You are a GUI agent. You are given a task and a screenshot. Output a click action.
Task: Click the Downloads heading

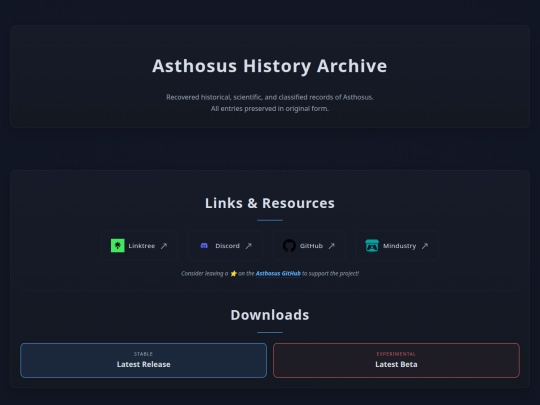pyautogui.click(x=270, y=315)
